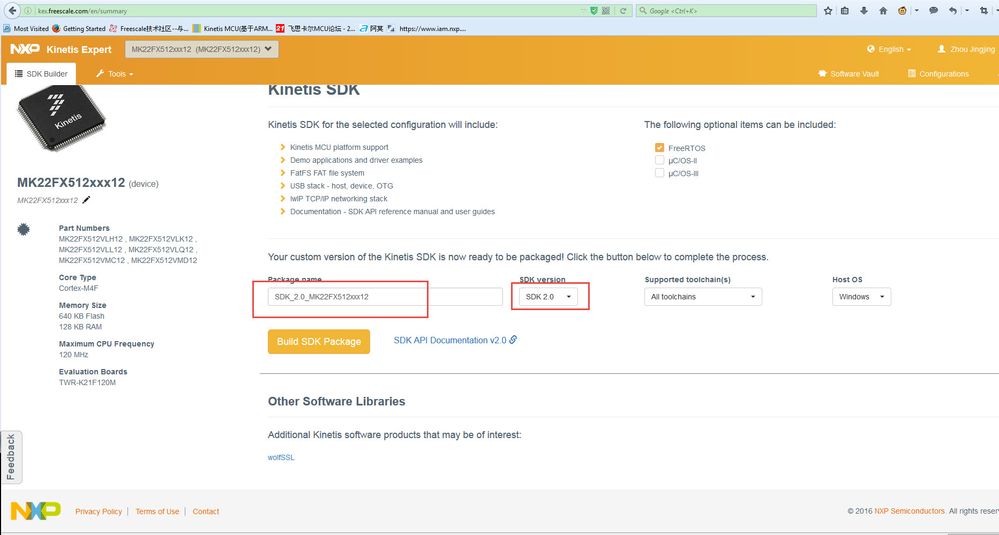The width and height of the screenshot is (999, 535).
Task: Click the QR code icon in address bar
Action: click(606, 11)
